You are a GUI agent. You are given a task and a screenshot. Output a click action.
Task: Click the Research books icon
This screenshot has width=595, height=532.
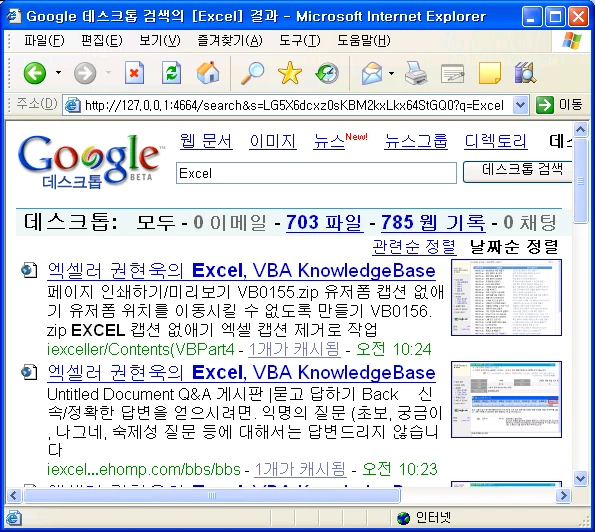pos(525,72)
